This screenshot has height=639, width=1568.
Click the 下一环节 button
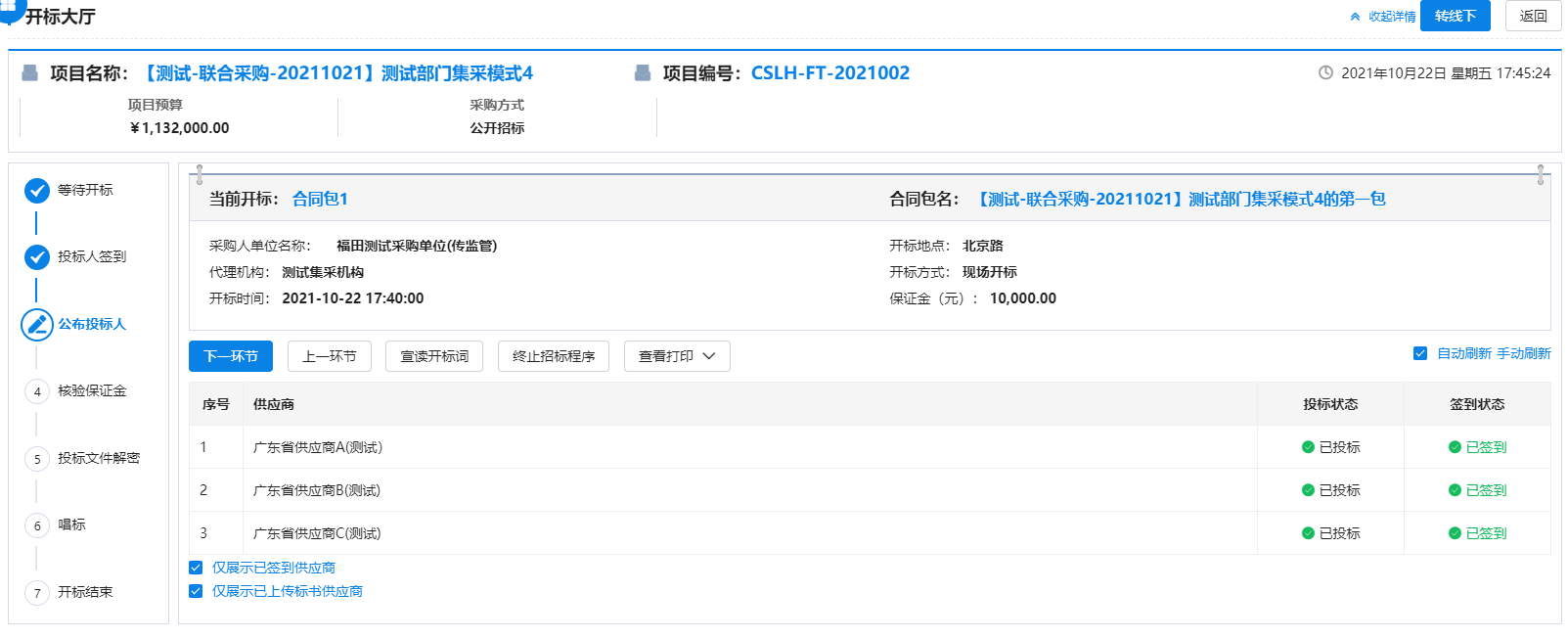(231, 356)
